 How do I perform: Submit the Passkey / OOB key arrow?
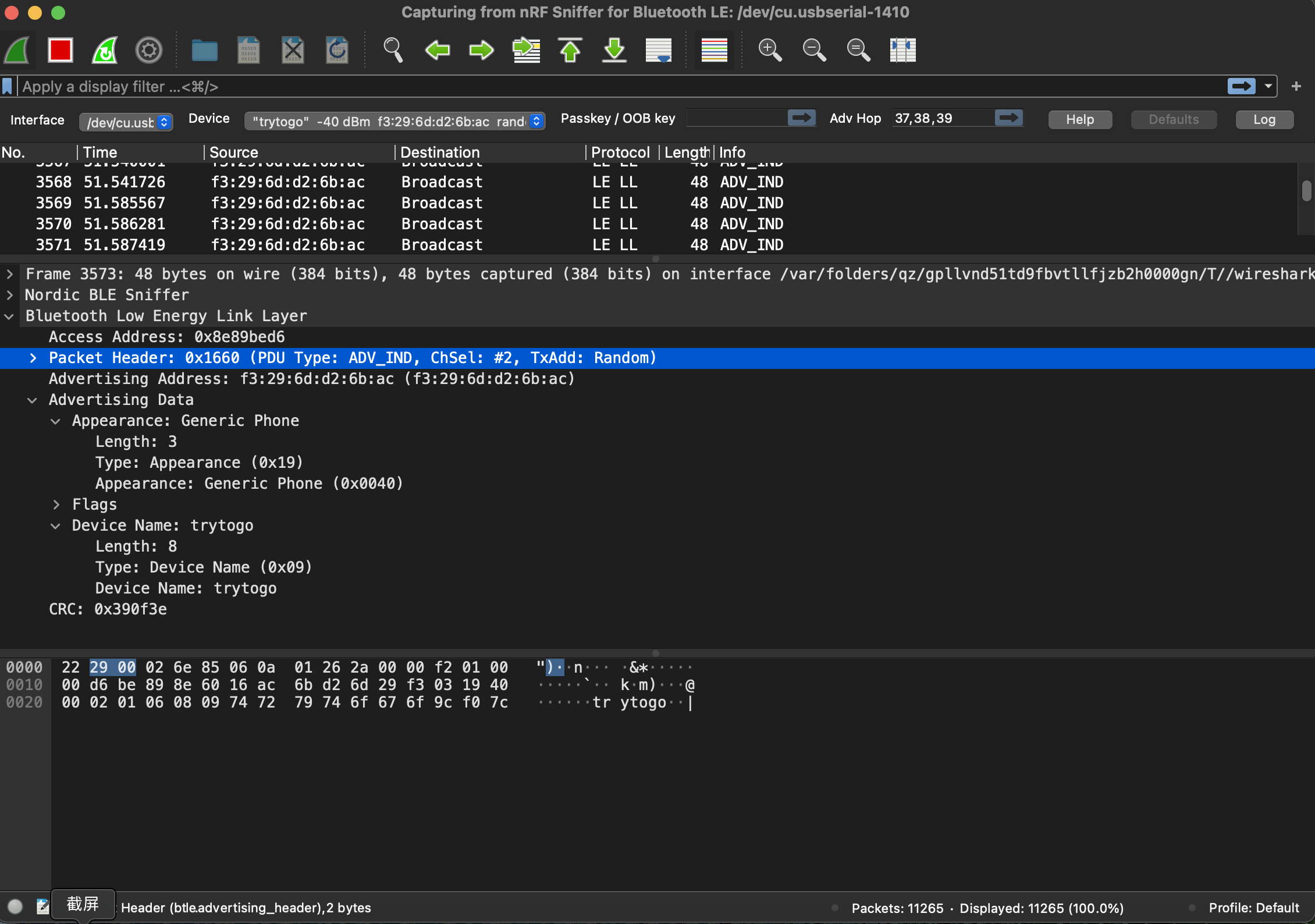tap(802, 118)
